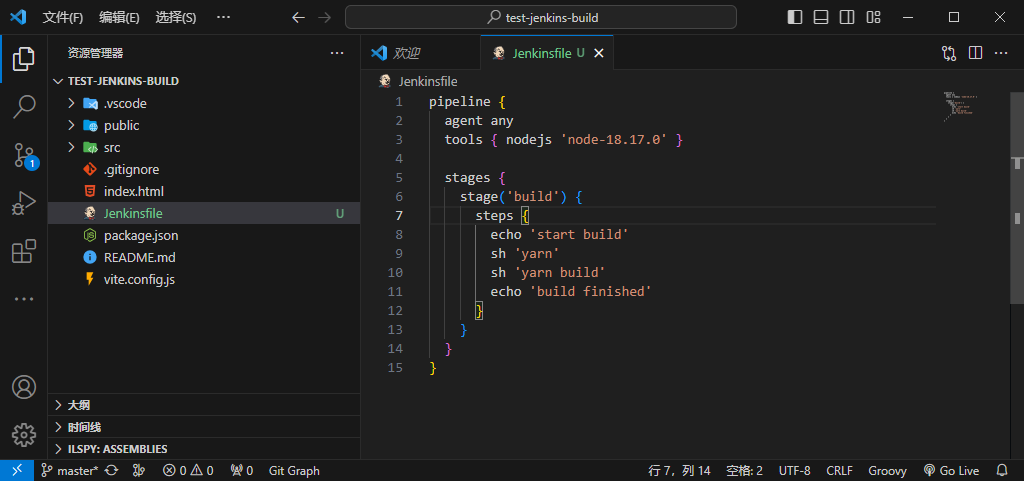
Task: Open the Search view in activity bar
Action: click(24, 107)
